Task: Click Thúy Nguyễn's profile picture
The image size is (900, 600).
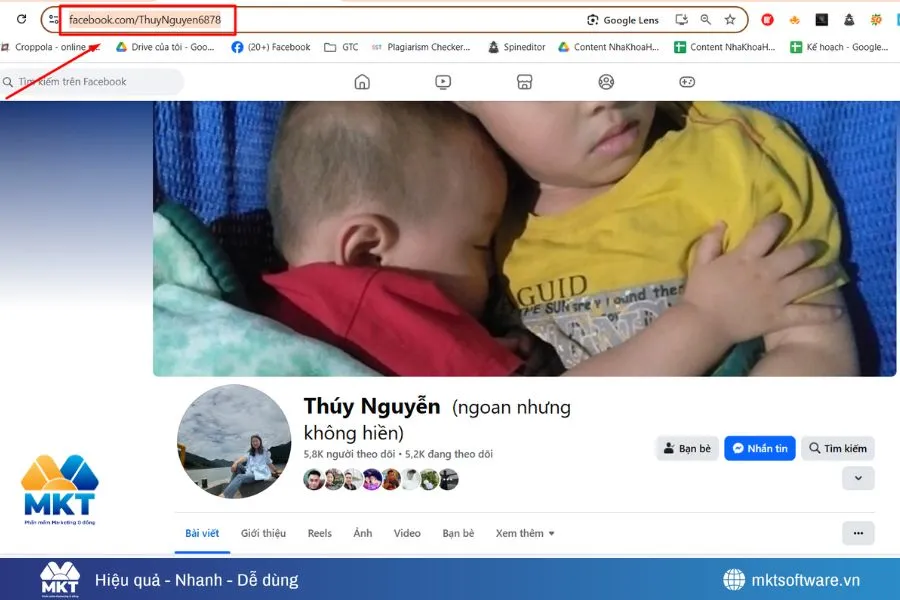Action: (x=234, y=443)
